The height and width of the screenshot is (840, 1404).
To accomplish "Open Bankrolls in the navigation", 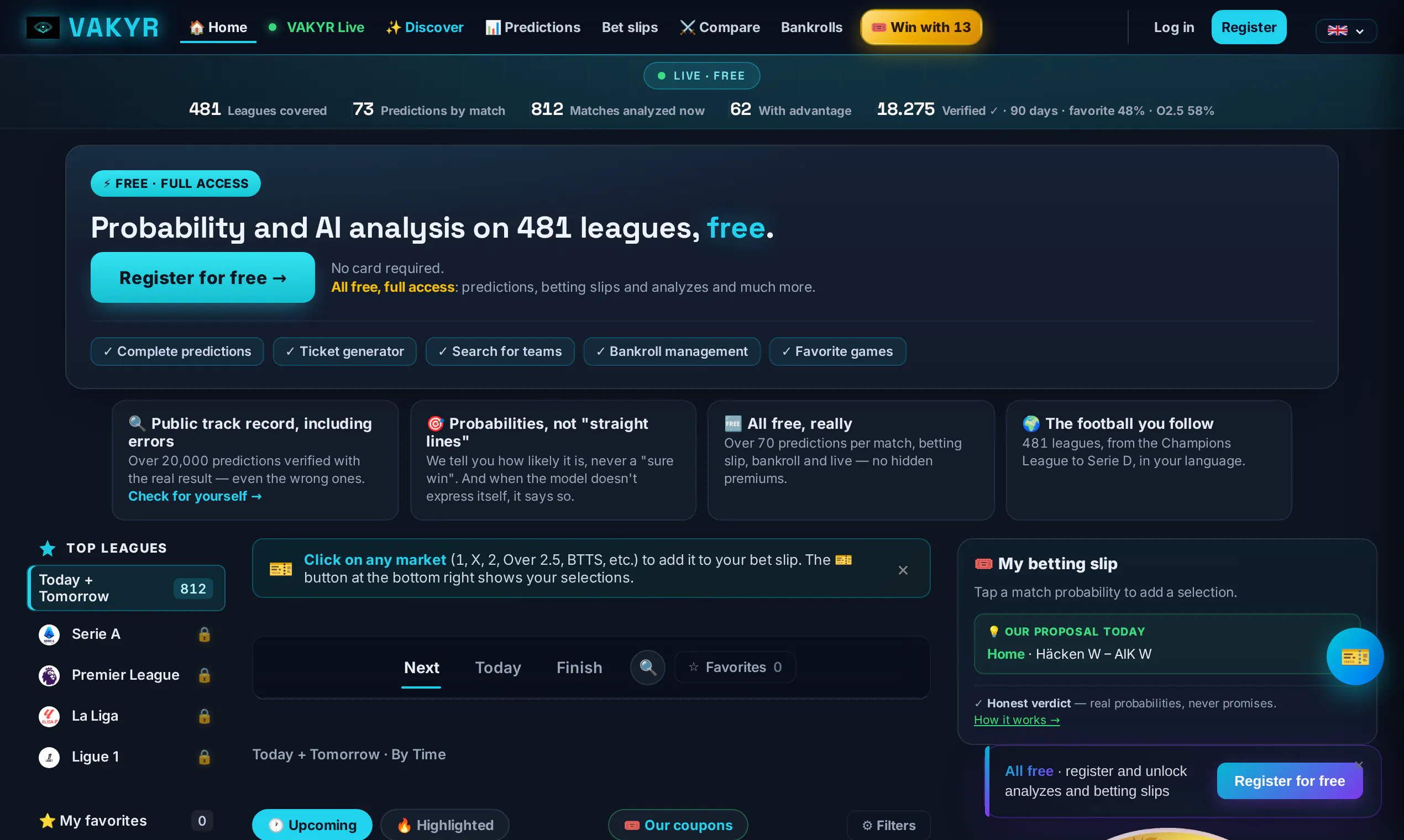I will coord(811,27).
